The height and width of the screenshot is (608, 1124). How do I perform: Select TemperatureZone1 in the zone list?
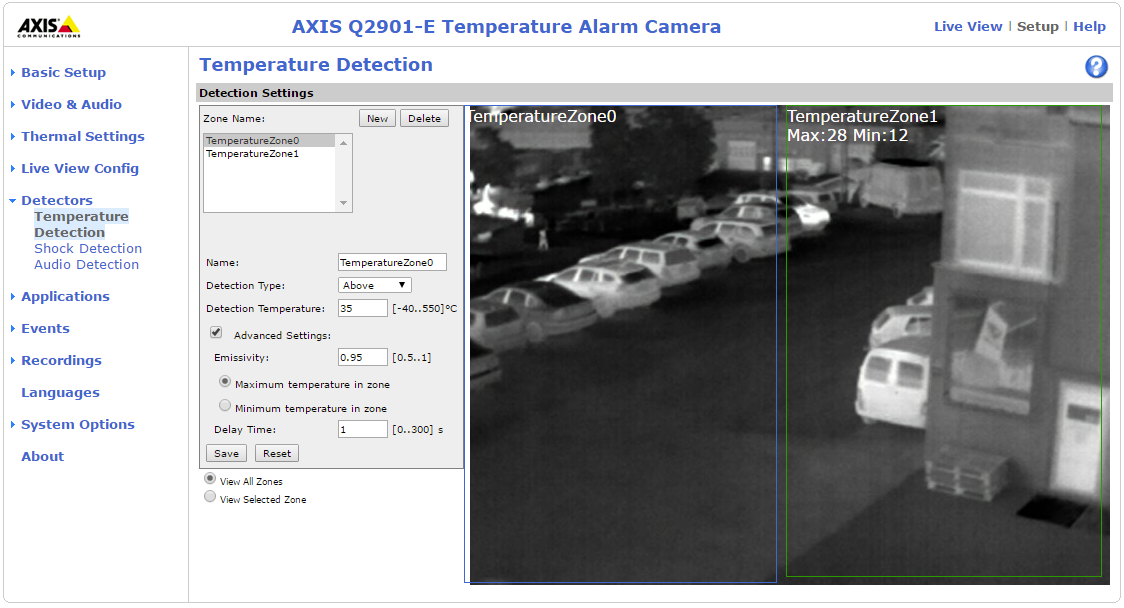coord(253,153)
